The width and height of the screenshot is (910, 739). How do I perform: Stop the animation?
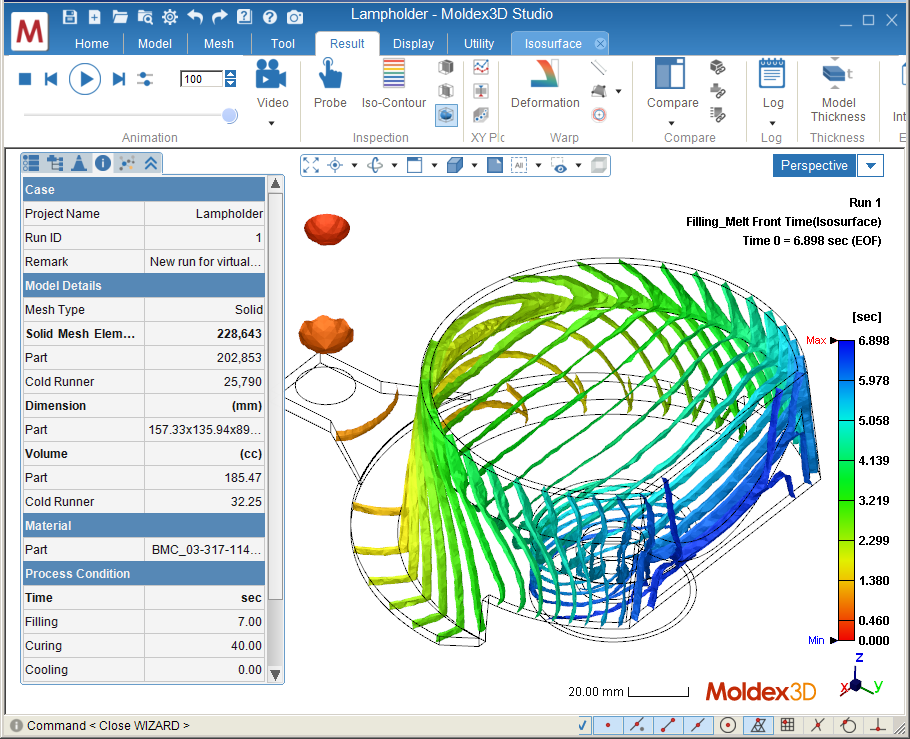[x=24, y=79]
